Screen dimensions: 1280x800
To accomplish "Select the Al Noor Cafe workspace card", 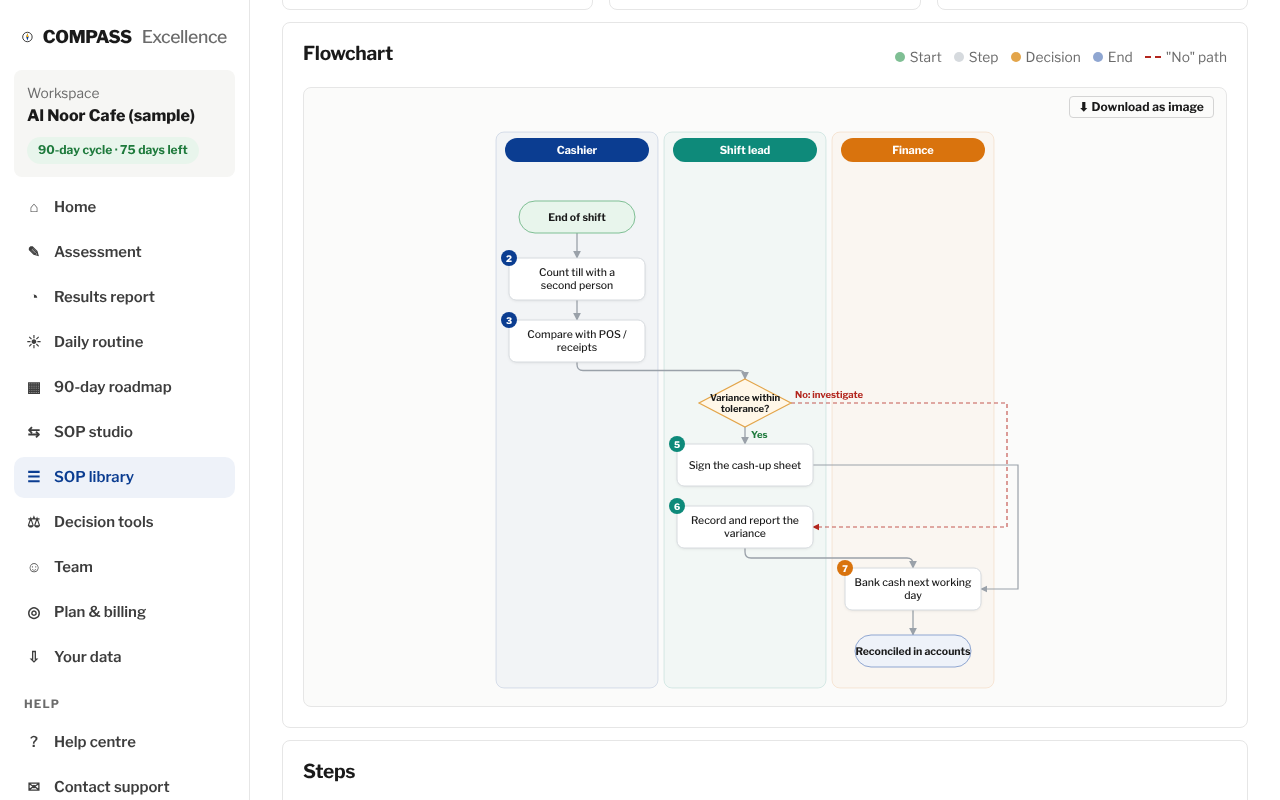I will (x=124, y=123).
